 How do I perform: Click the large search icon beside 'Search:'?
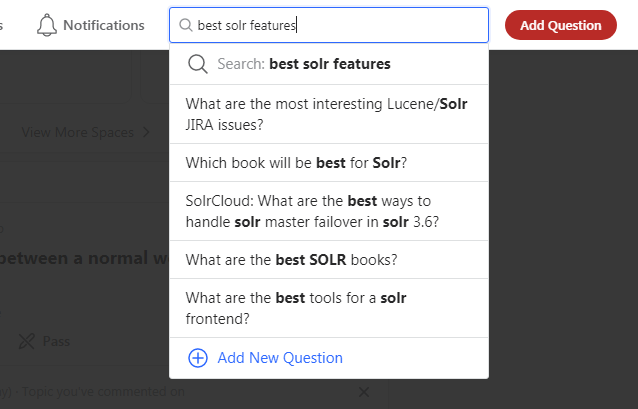[x=198, y=64]
